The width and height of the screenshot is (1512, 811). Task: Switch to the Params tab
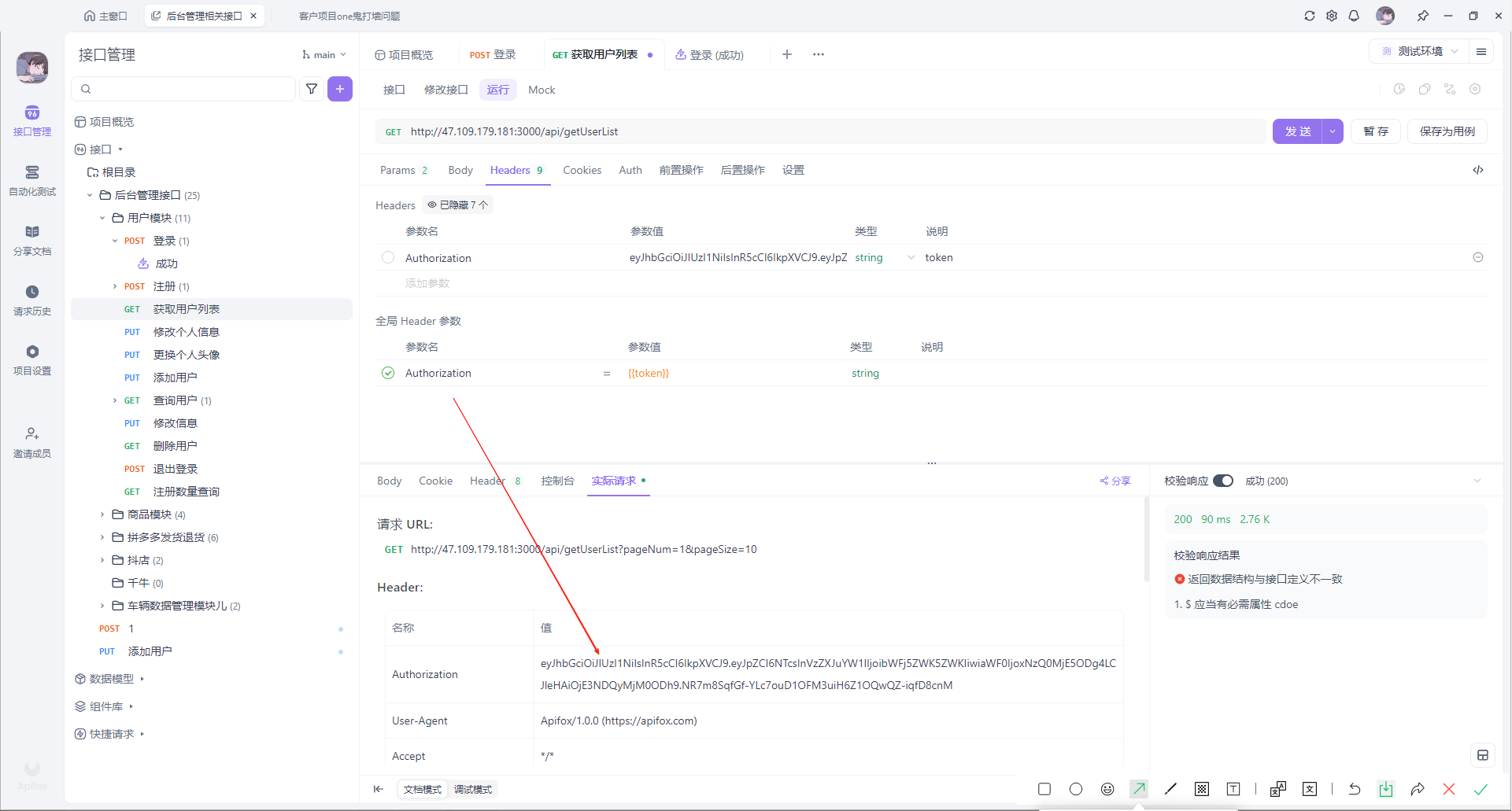click(x=404, y=170)
